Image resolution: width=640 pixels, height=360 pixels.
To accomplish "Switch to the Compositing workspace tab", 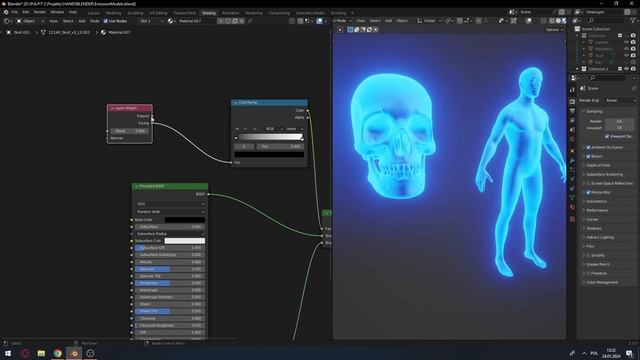I will click(x=279, y=13).
